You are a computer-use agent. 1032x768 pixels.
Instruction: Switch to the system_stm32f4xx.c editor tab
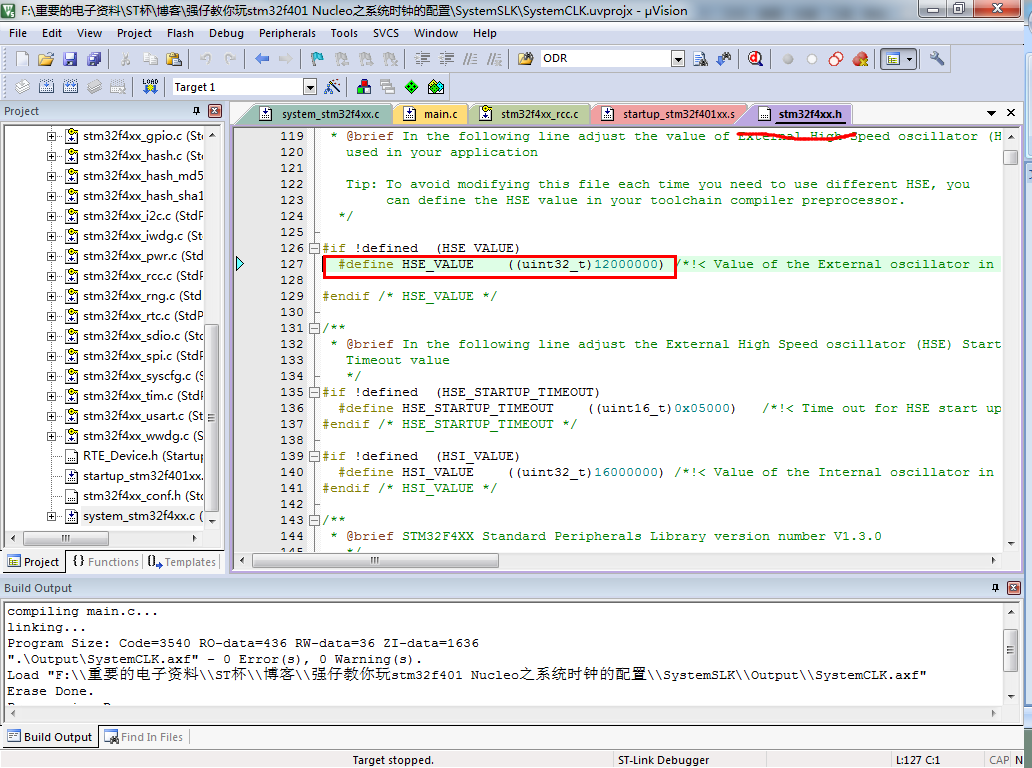click(x=321, y=114)
